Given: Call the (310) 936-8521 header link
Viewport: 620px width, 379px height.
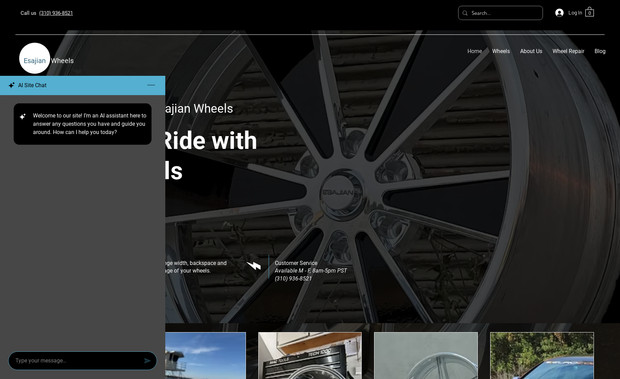Looking at the screenshot, I should pyautogui.click(x=56, y=13).
